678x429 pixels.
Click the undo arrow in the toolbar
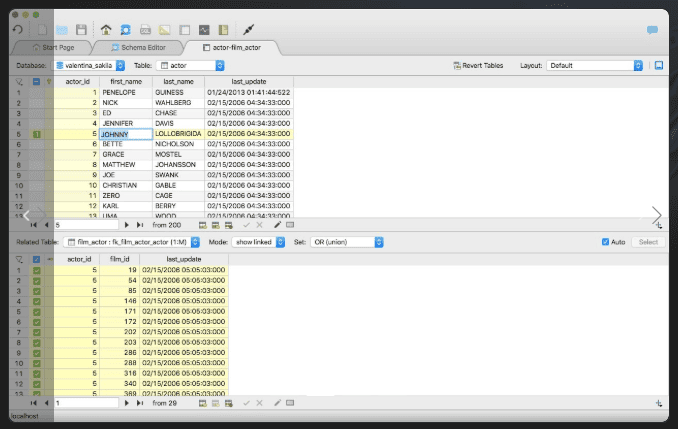pos(18,29)
